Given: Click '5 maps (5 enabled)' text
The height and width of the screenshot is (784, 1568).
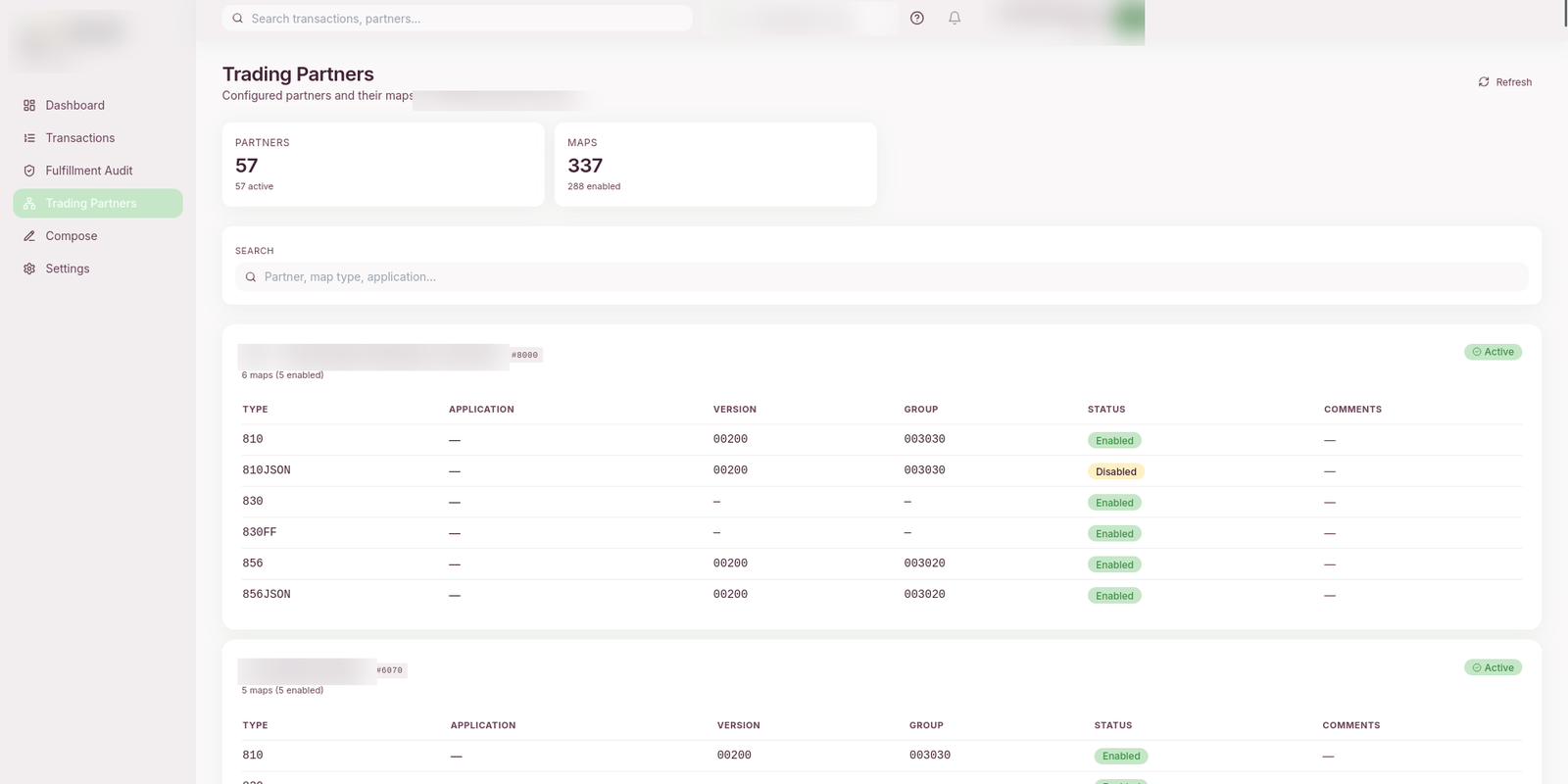Looking at the screenshot, I should [282, 691].
